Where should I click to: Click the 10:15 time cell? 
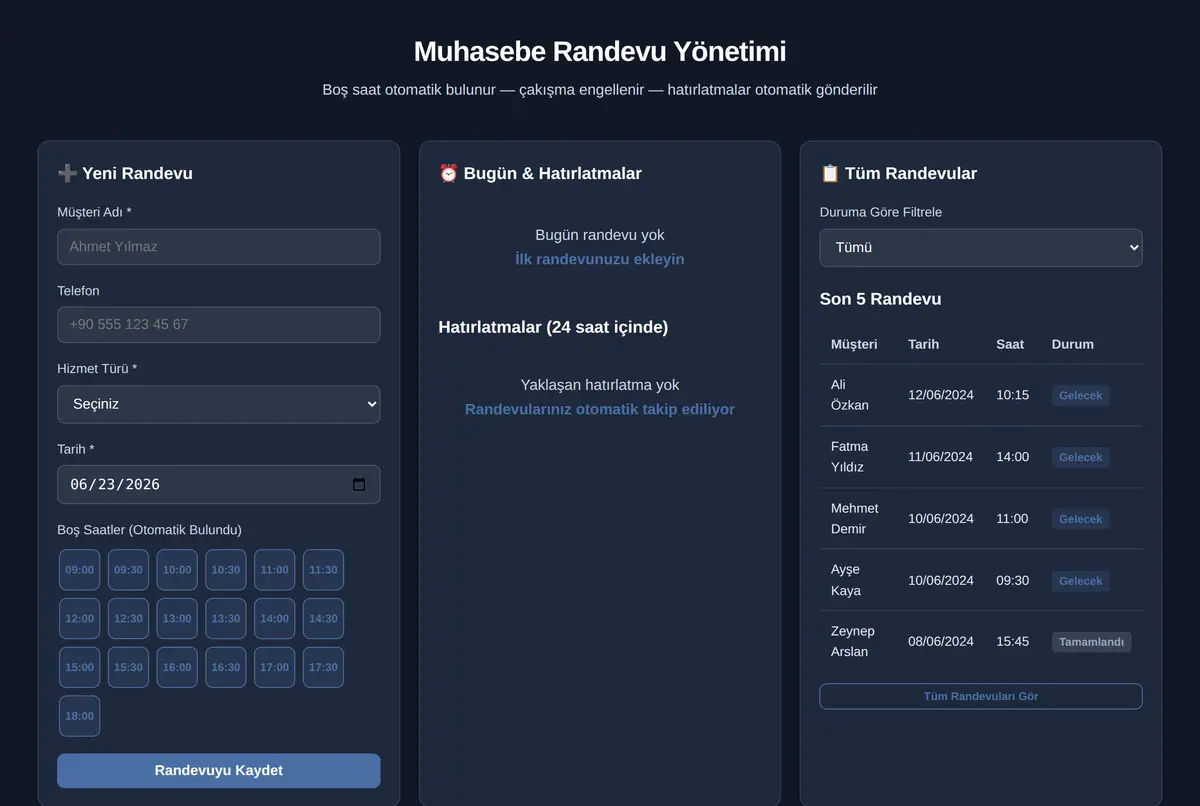point(1012,395)
